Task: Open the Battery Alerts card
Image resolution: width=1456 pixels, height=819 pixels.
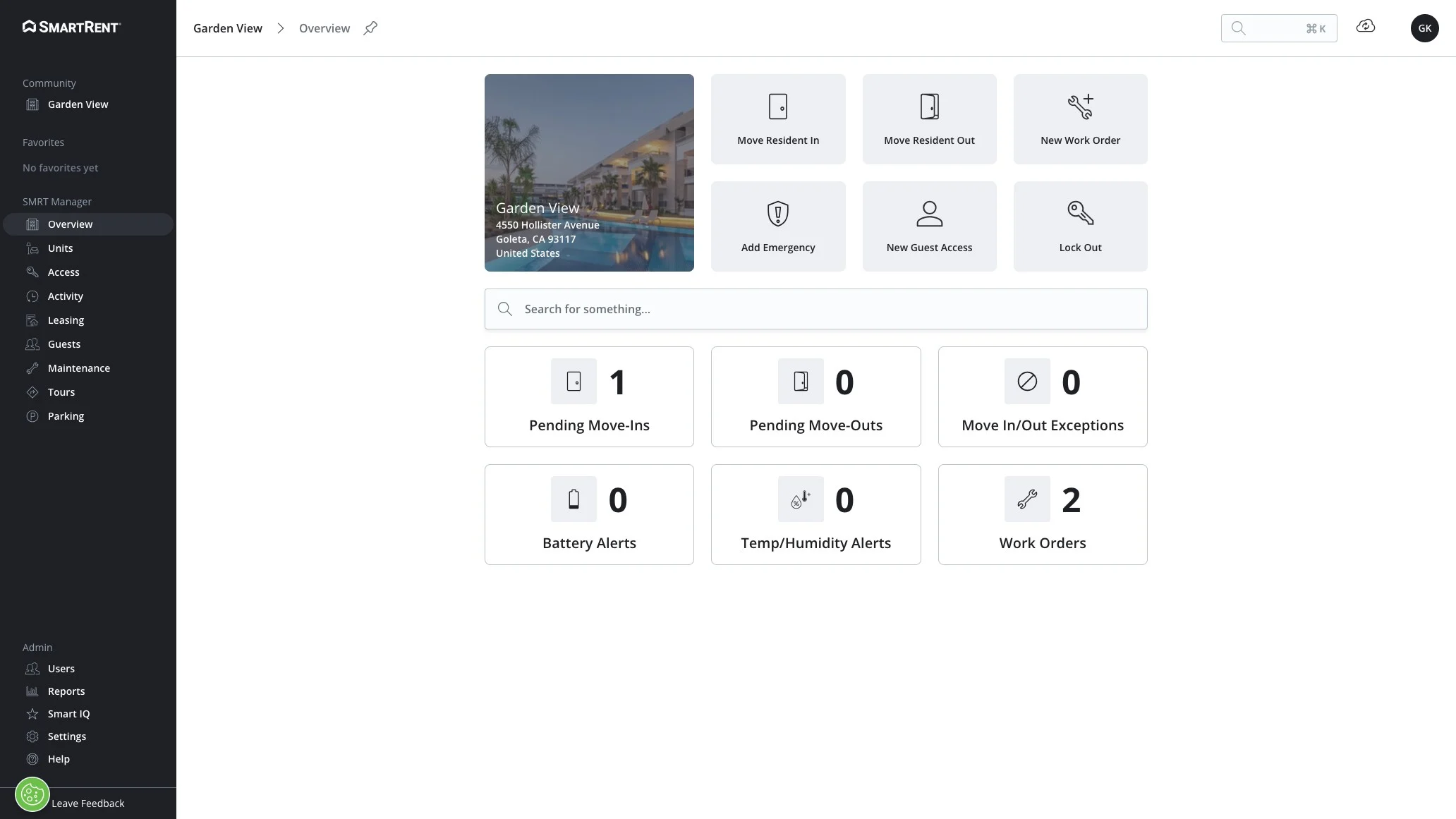Action: 589,514
